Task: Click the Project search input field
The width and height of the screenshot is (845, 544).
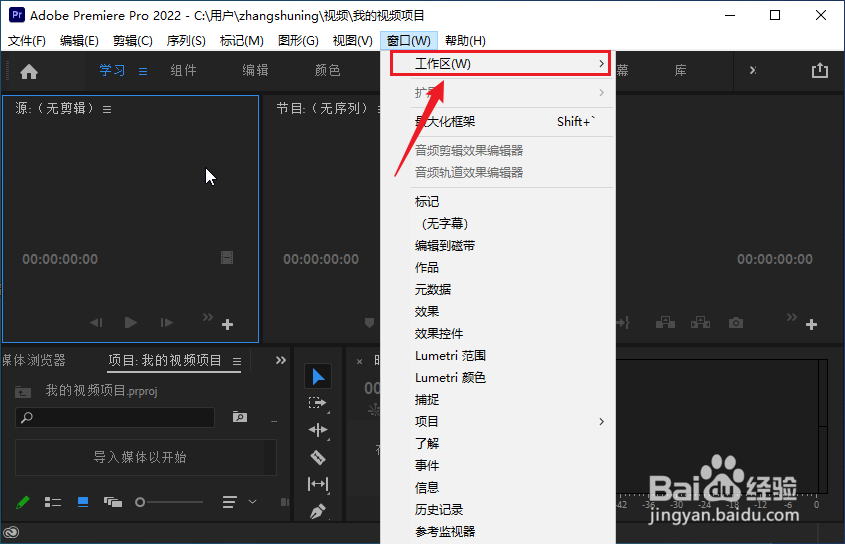Action: click(115, 417)
